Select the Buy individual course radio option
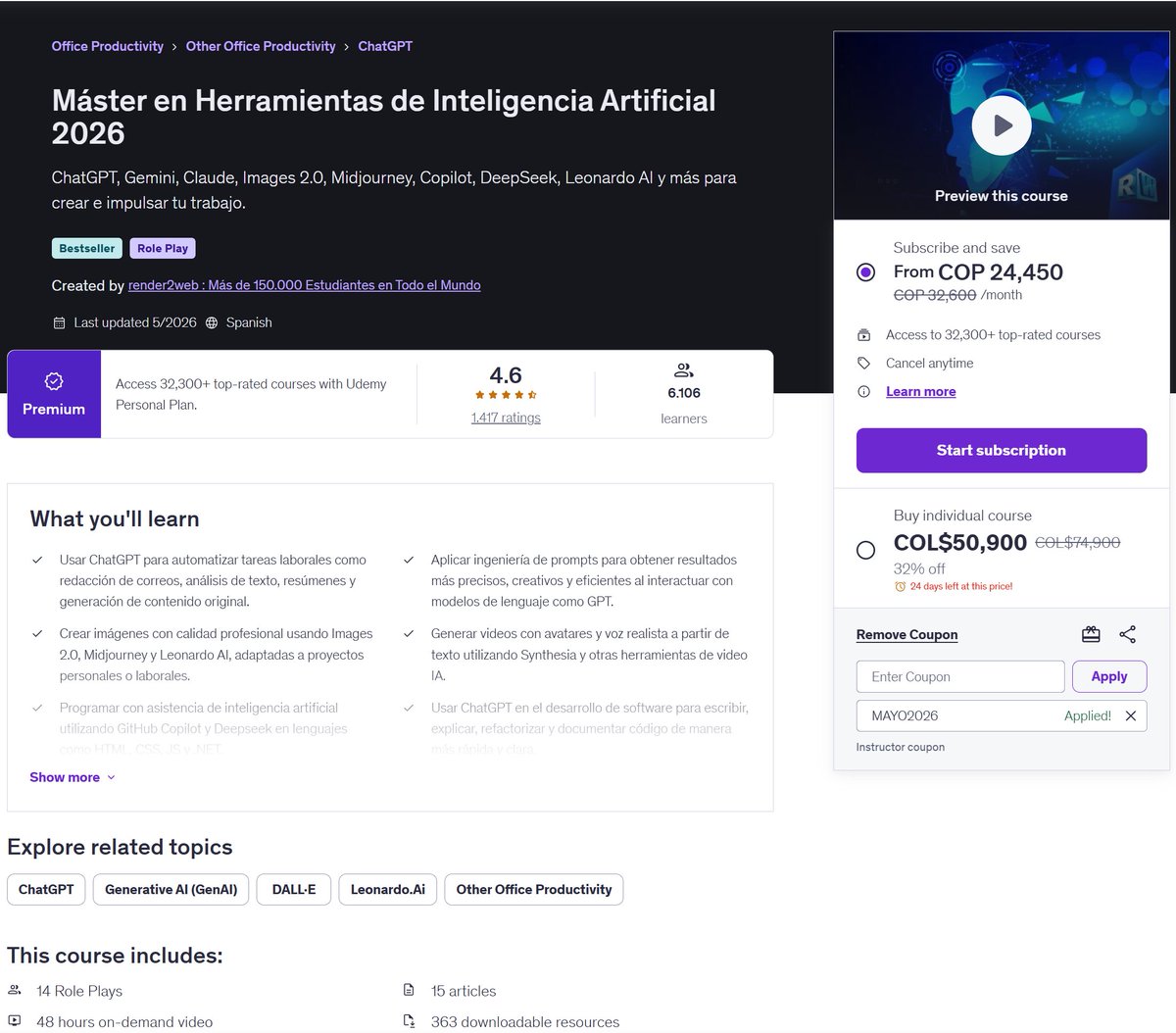This screenshot has height=1033, width=1176. 865,550
